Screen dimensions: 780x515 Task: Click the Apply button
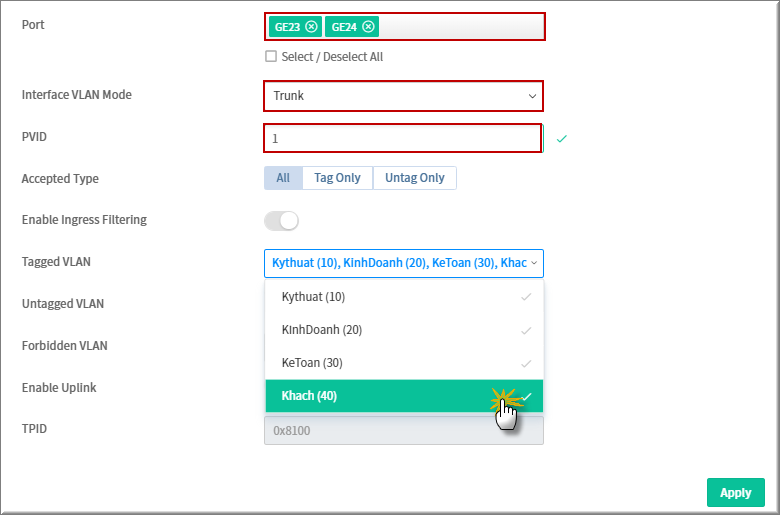click(x=736, y=493)
